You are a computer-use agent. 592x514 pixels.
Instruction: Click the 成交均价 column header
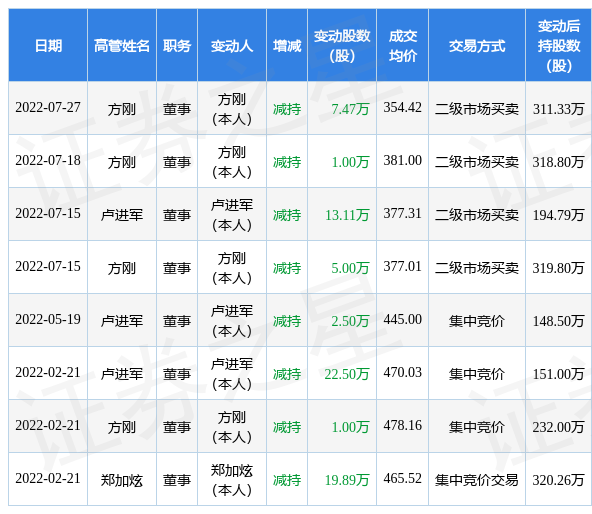click(x=402, y=46)
